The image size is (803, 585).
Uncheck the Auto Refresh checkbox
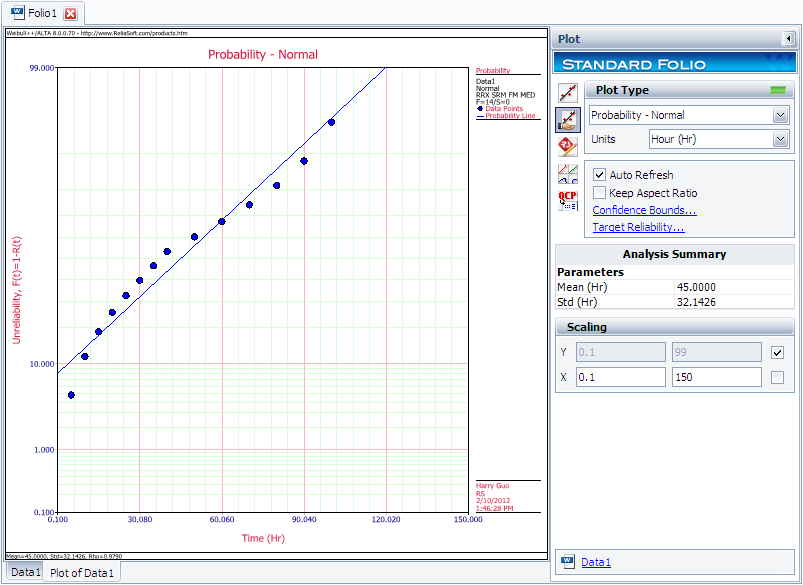coord(600,175)
